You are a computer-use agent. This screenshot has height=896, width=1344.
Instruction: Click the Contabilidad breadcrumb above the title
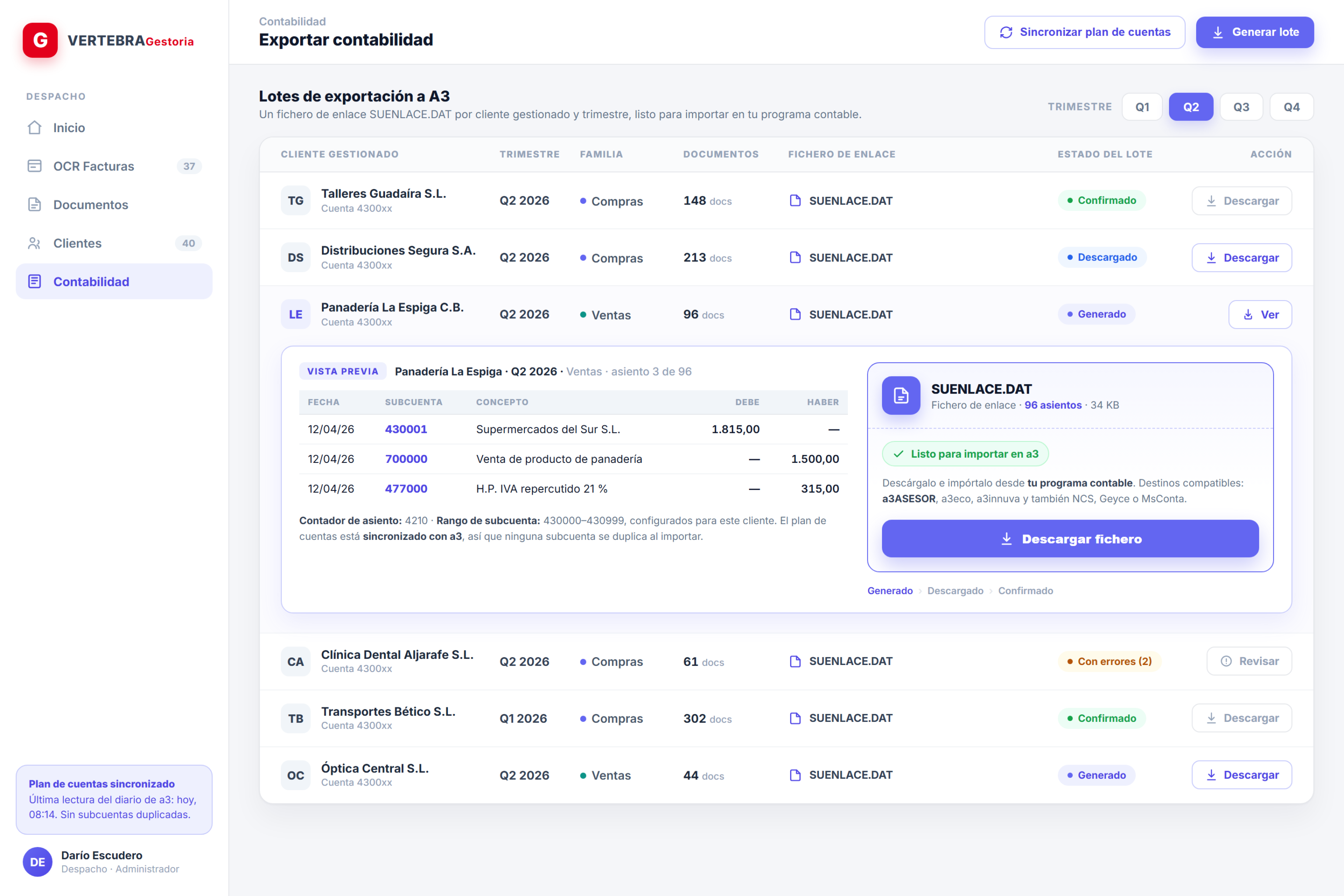click(292, 22)
